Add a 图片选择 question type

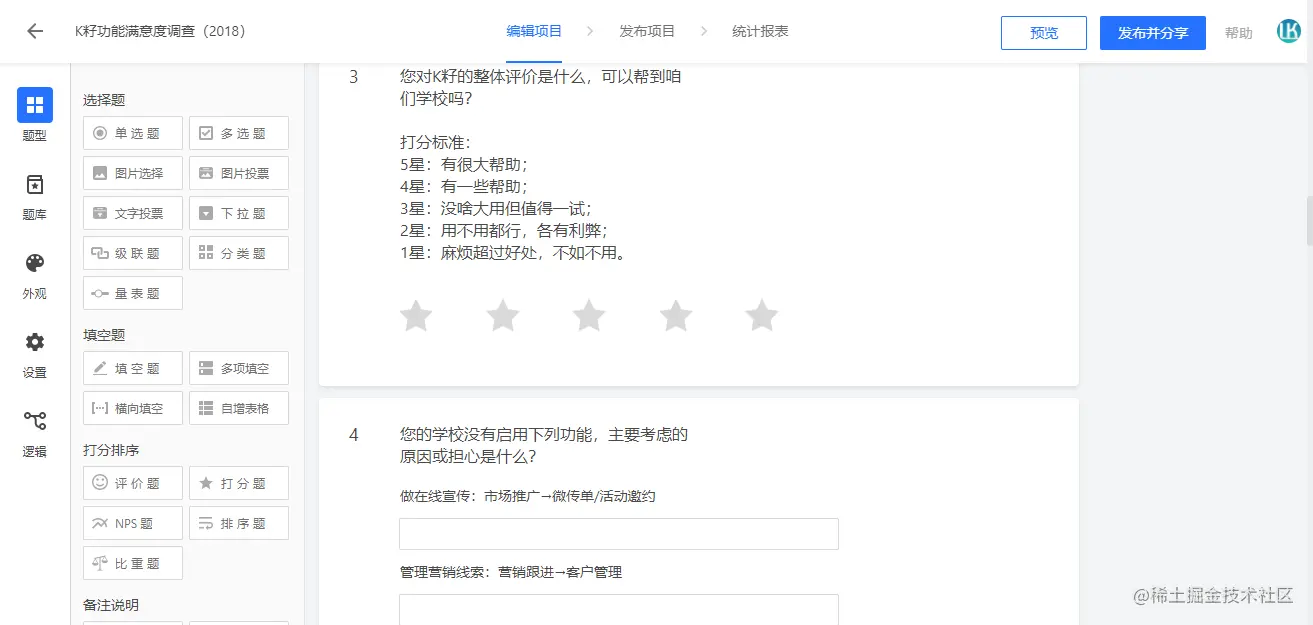(133, 173)
